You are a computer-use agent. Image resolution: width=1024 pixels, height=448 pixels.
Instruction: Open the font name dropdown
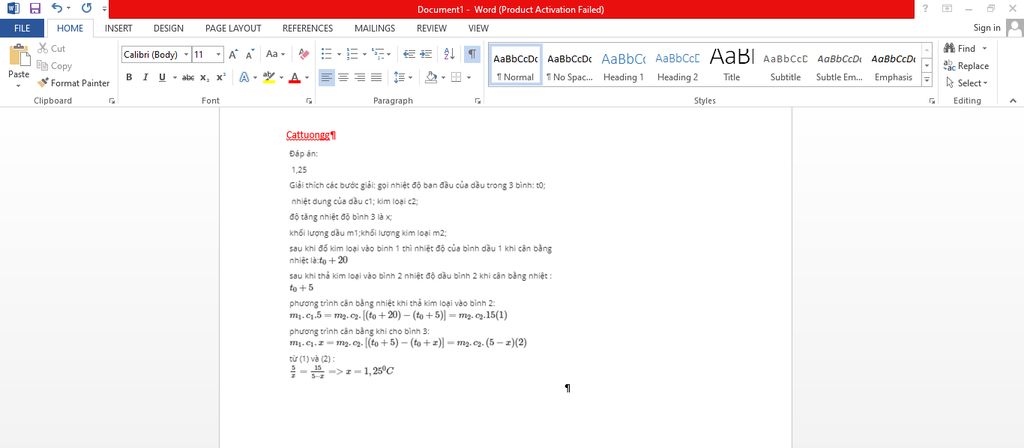coord(187,55)
